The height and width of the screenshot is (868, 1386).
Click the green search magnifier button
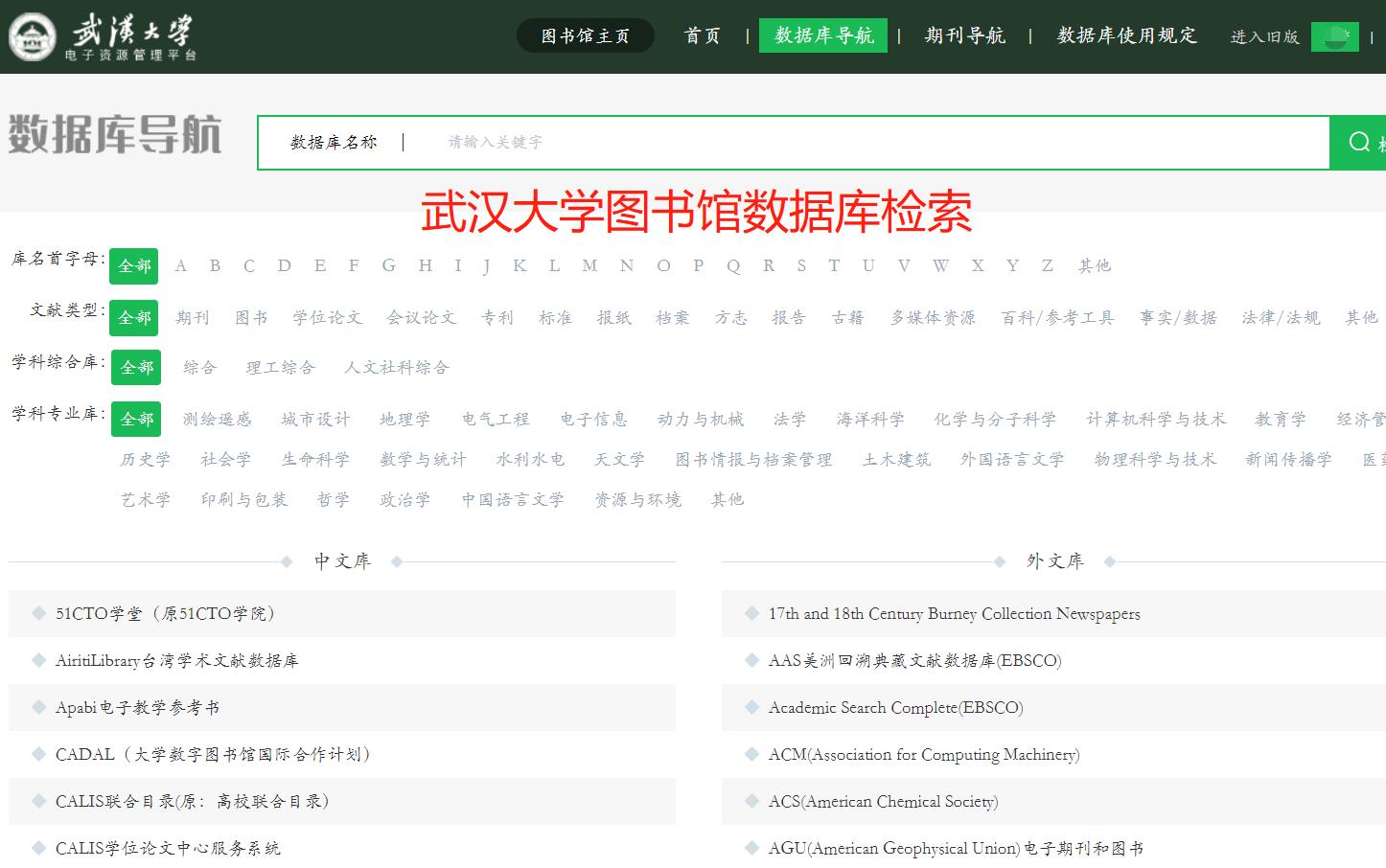[1358, 143]
